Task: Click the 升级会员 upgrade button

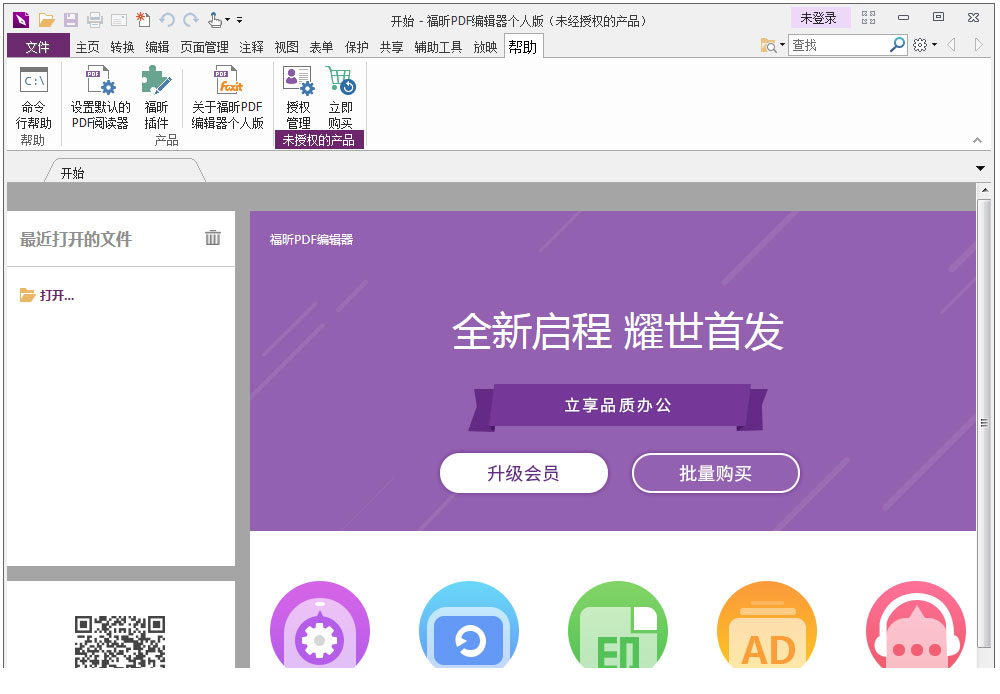Action: pyautogui.click(x=524, y=473)
